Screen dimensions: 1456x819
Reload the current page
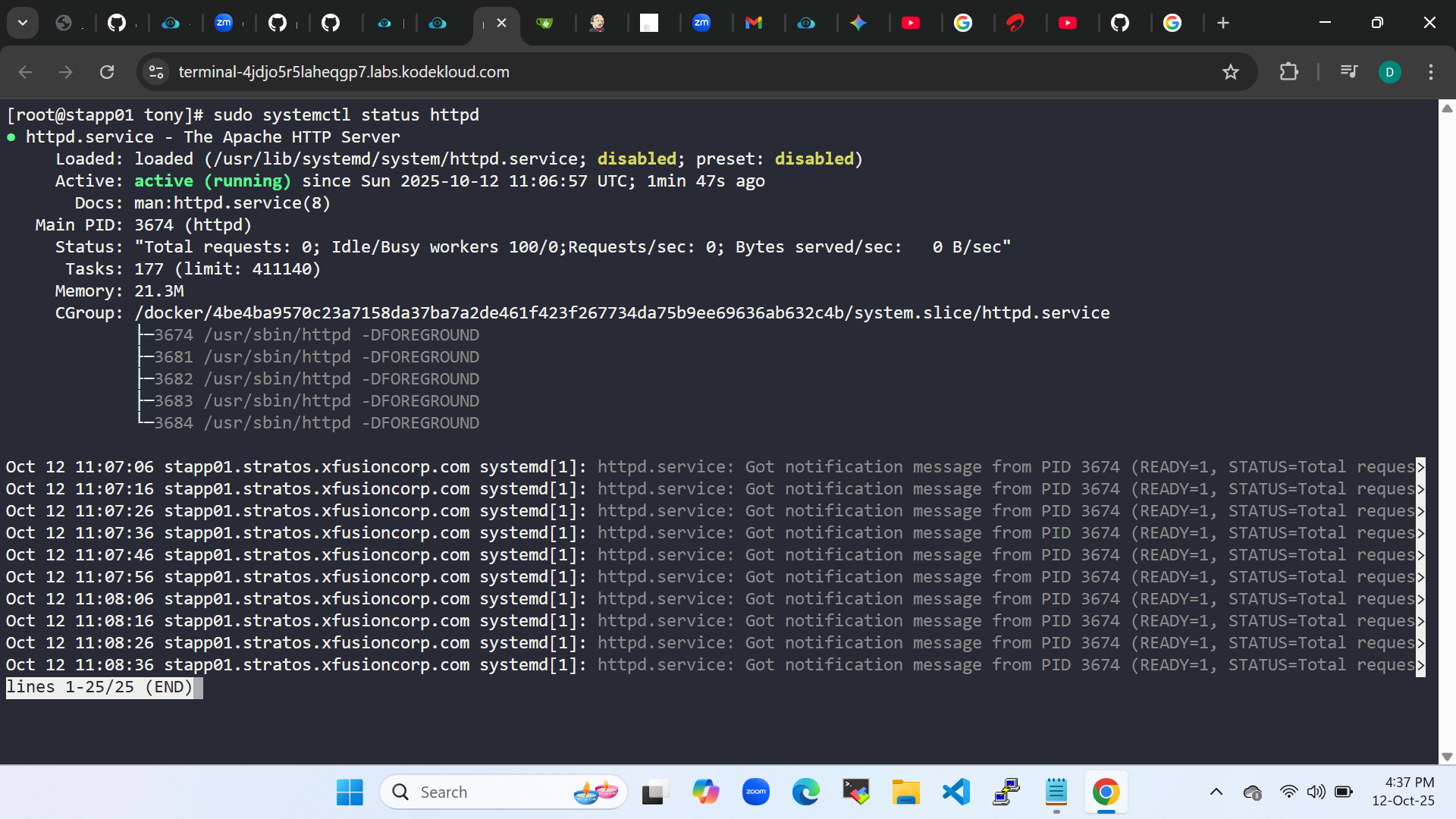tap(107, 72)
